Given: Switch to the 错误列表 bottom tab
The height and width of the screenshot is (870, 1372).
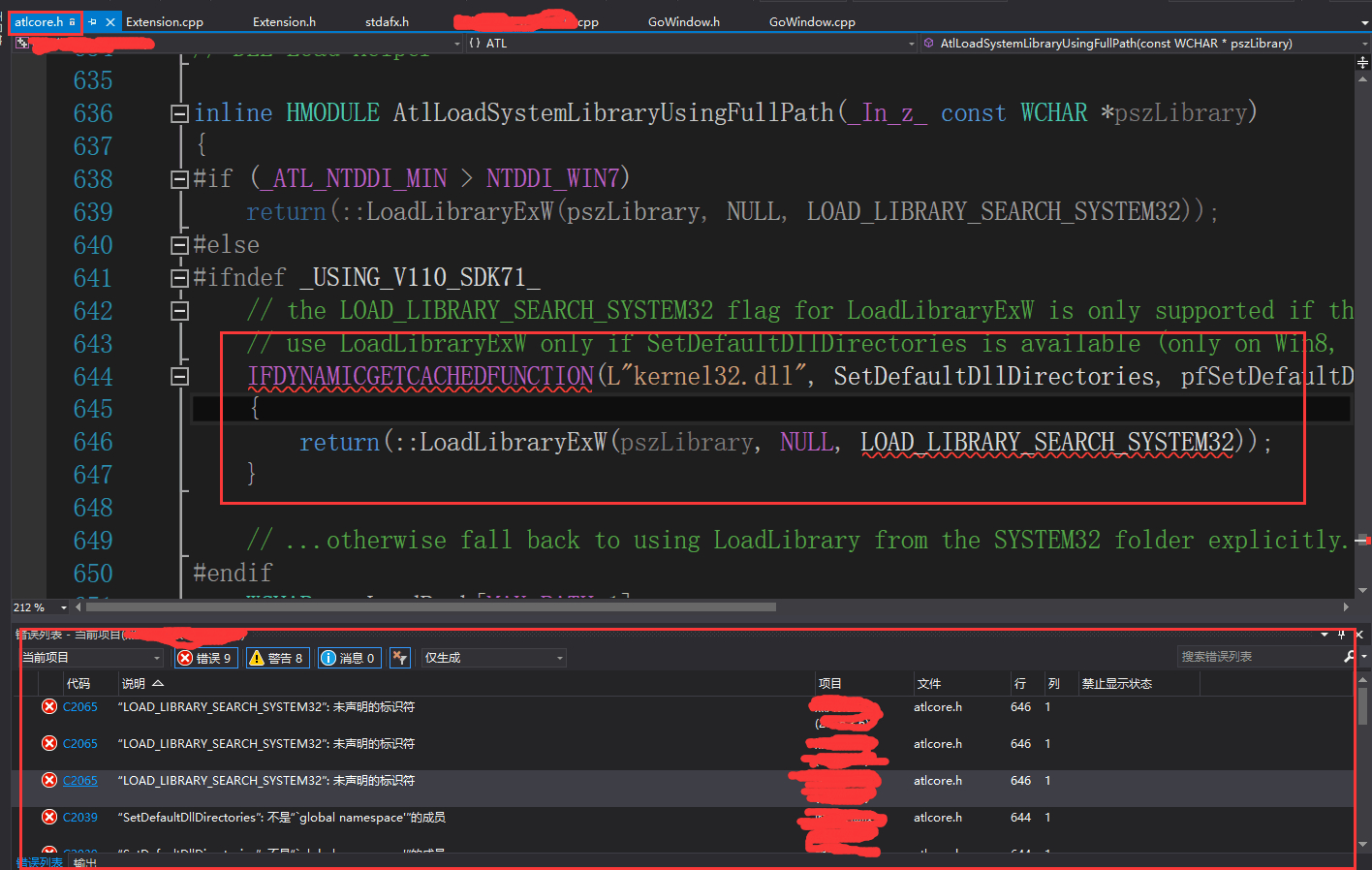Looking at the screenshot, I should point(40,862).
